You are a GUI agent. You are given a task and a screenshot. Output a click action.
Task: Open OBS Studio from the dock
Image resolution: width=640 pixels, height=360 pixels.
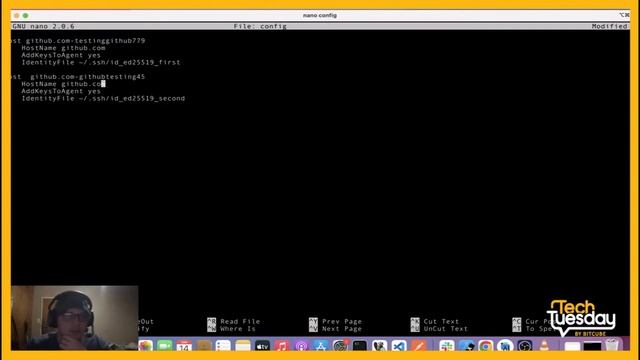click(x=524, y=346)
